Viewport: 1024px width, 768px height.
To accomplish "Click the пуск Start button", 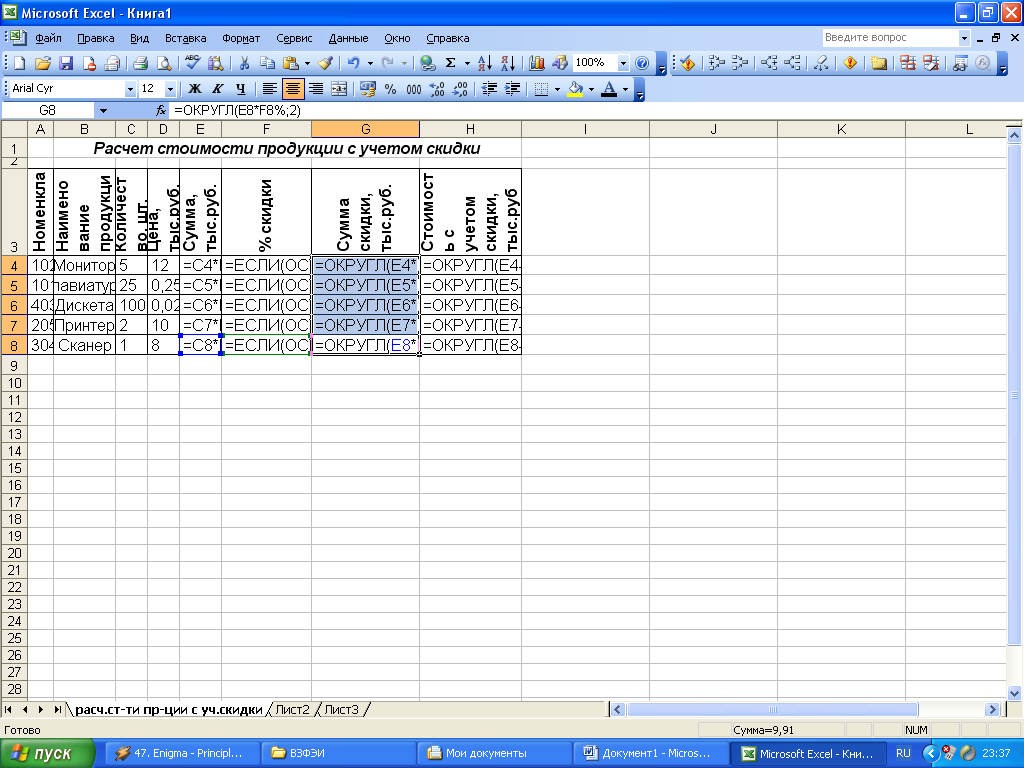I will pyautogui.click(x=47, y=753).
